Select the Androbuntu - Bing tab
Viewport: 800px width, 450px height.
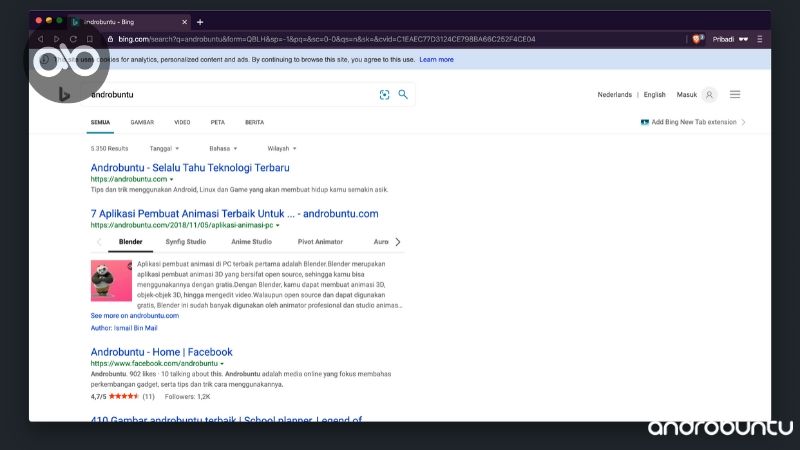point(130,22)
